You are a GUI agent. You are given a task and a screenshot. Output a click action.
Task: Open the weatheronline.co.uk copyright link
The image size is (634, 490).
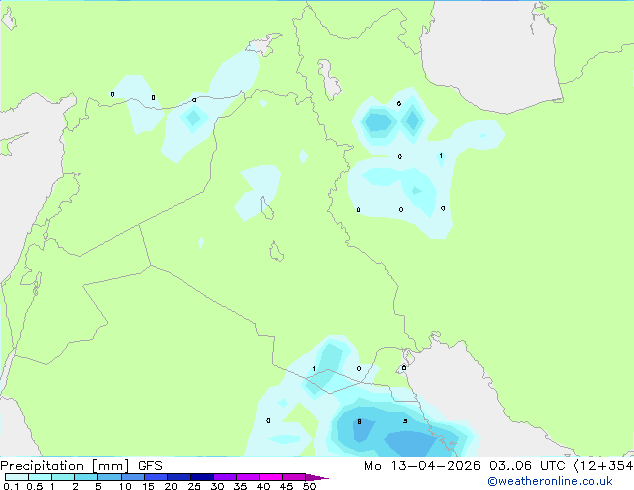coord(550,481)
